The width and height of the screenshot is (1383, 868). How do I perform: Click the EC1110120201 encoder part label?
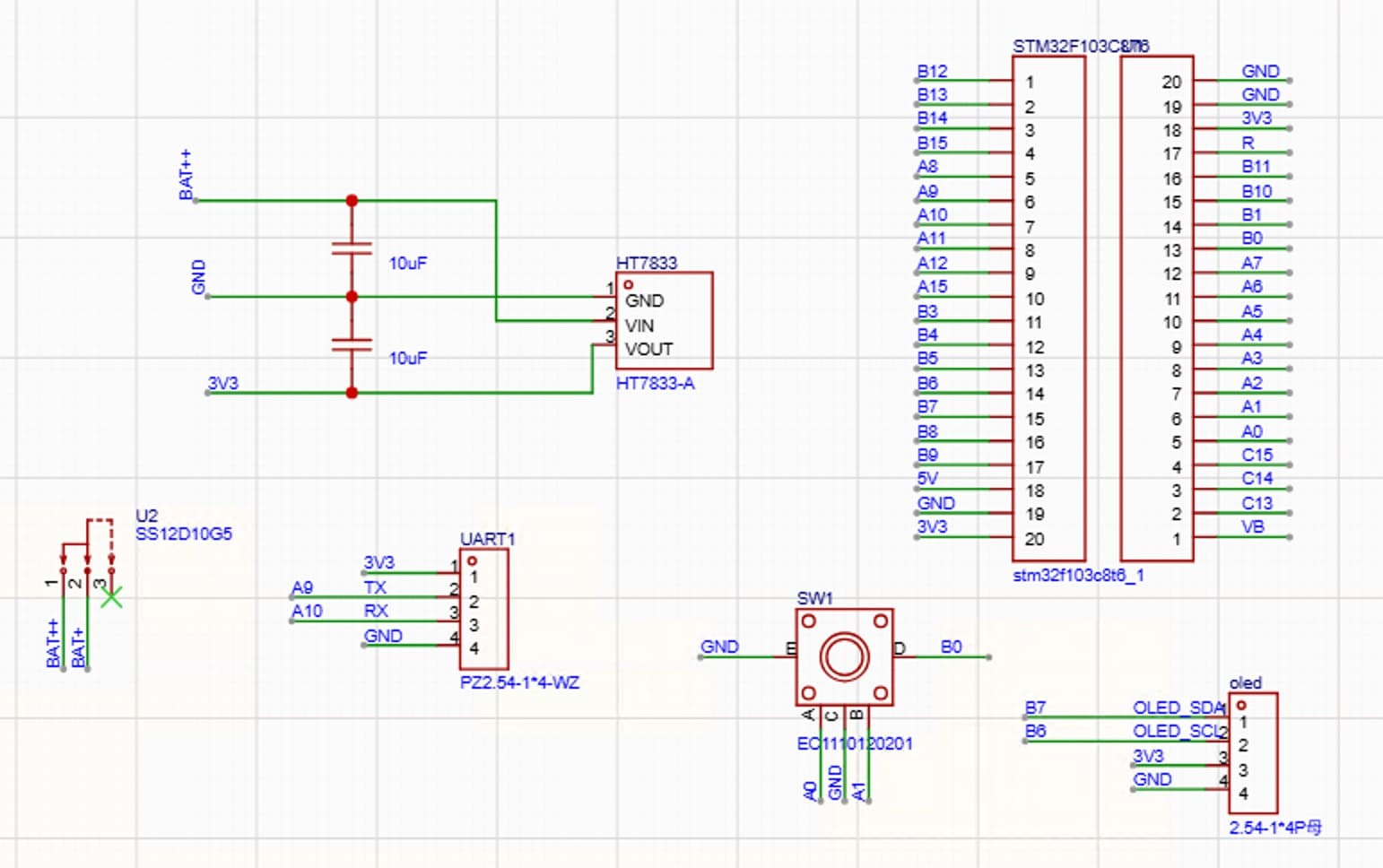click(855, 743)
